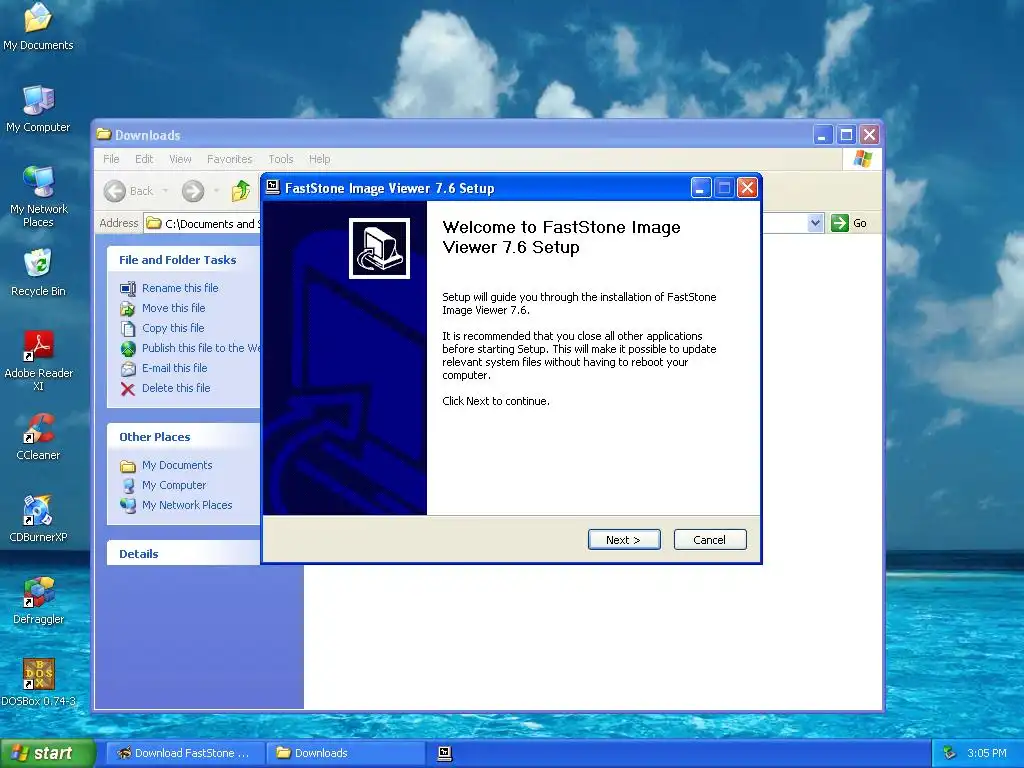The image size is (1024, 768).
Task: Switch to Downloads taskbar button
Action: click(345, 753)
